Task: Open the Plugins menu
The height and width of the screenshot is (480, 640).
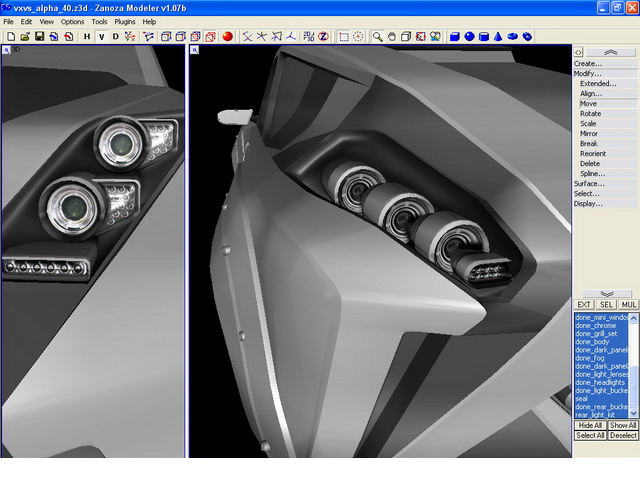Action: (x=125, y=21)
